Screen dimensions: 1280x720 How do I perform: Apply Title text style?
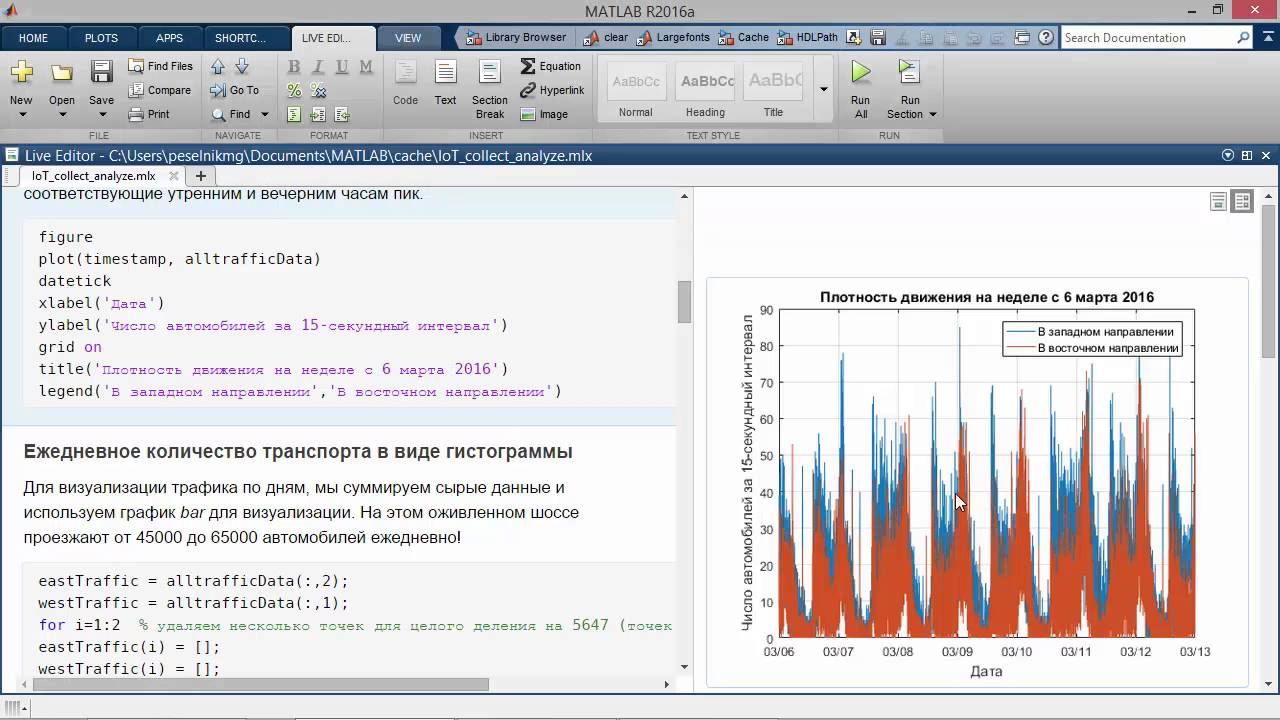(774, 92)
